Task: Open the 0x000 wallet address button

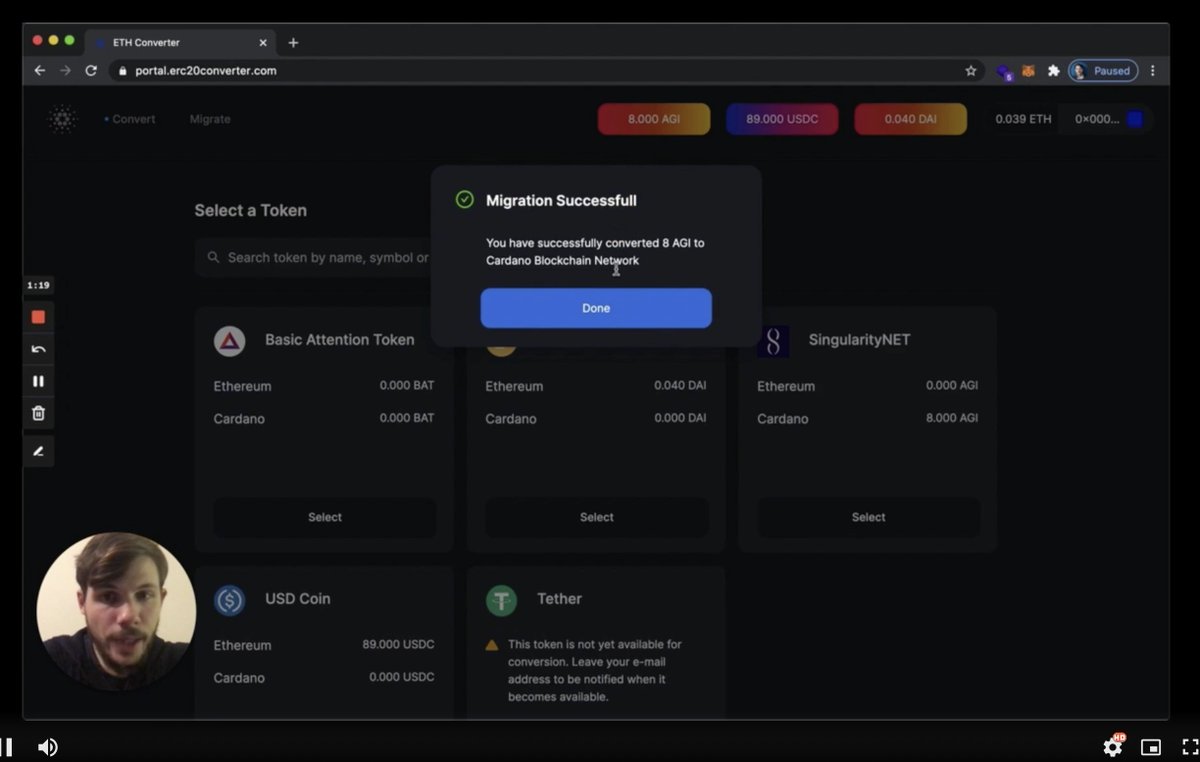Action: point(1107,119)
